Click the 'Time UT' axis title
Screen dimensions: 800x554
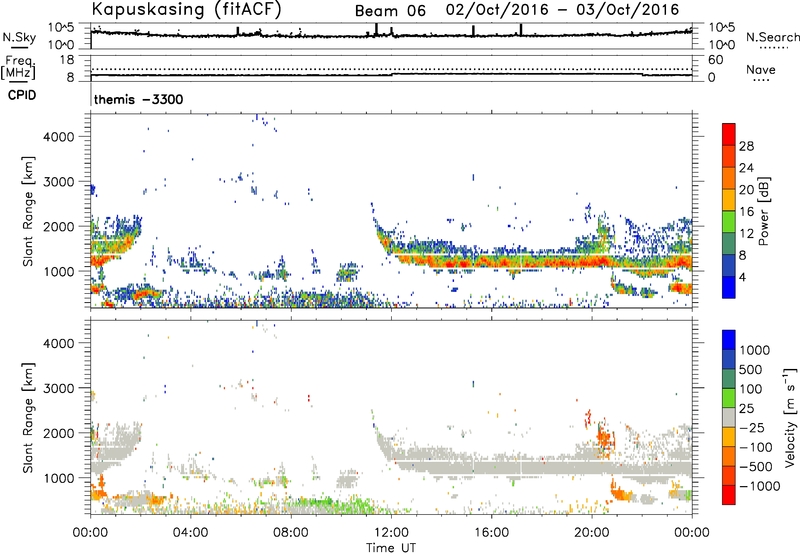[x=391, y=548]
